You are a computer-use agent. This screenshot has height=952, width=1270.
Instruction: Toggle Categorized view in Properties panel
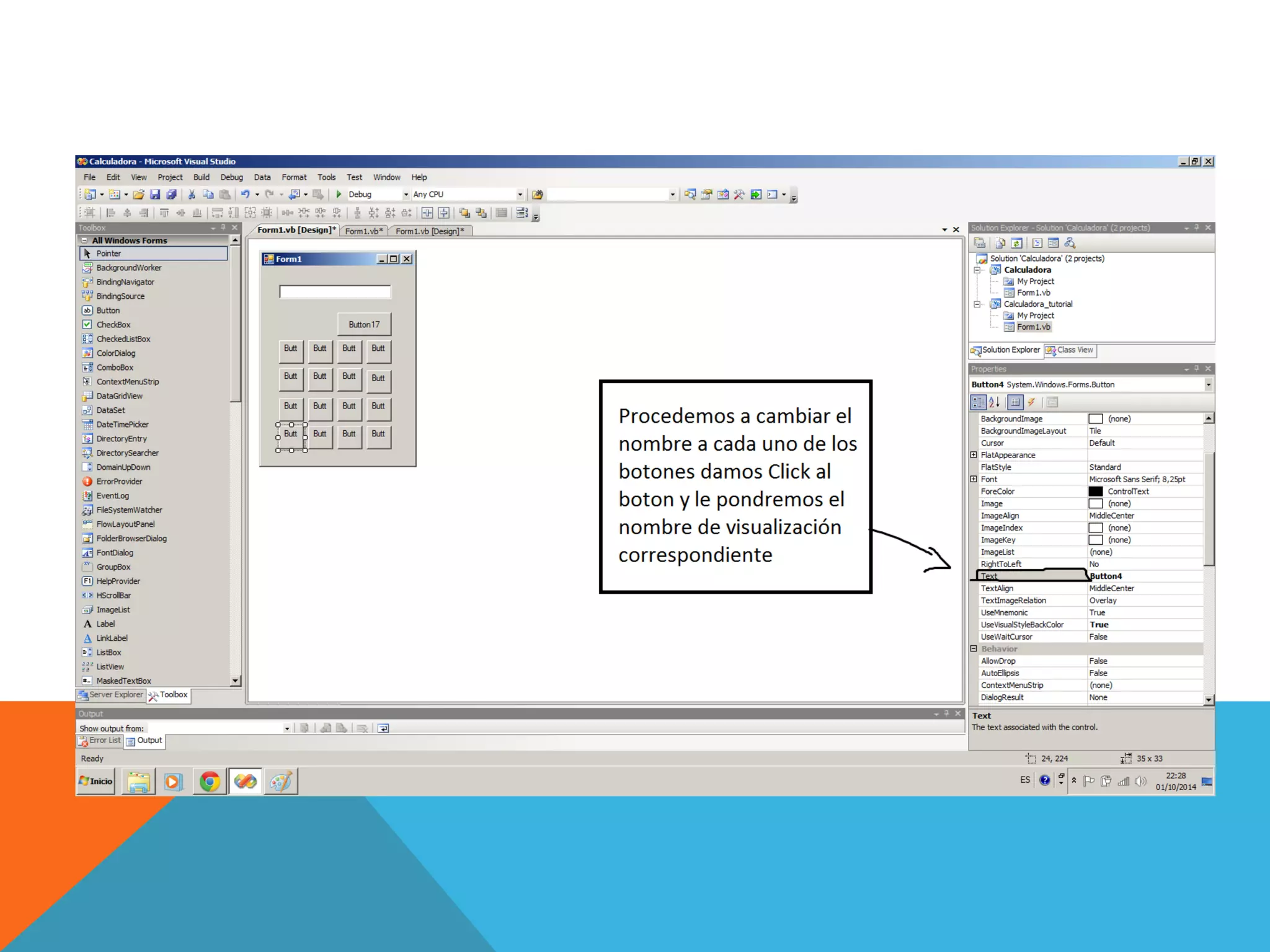click(x=978, y=402)
